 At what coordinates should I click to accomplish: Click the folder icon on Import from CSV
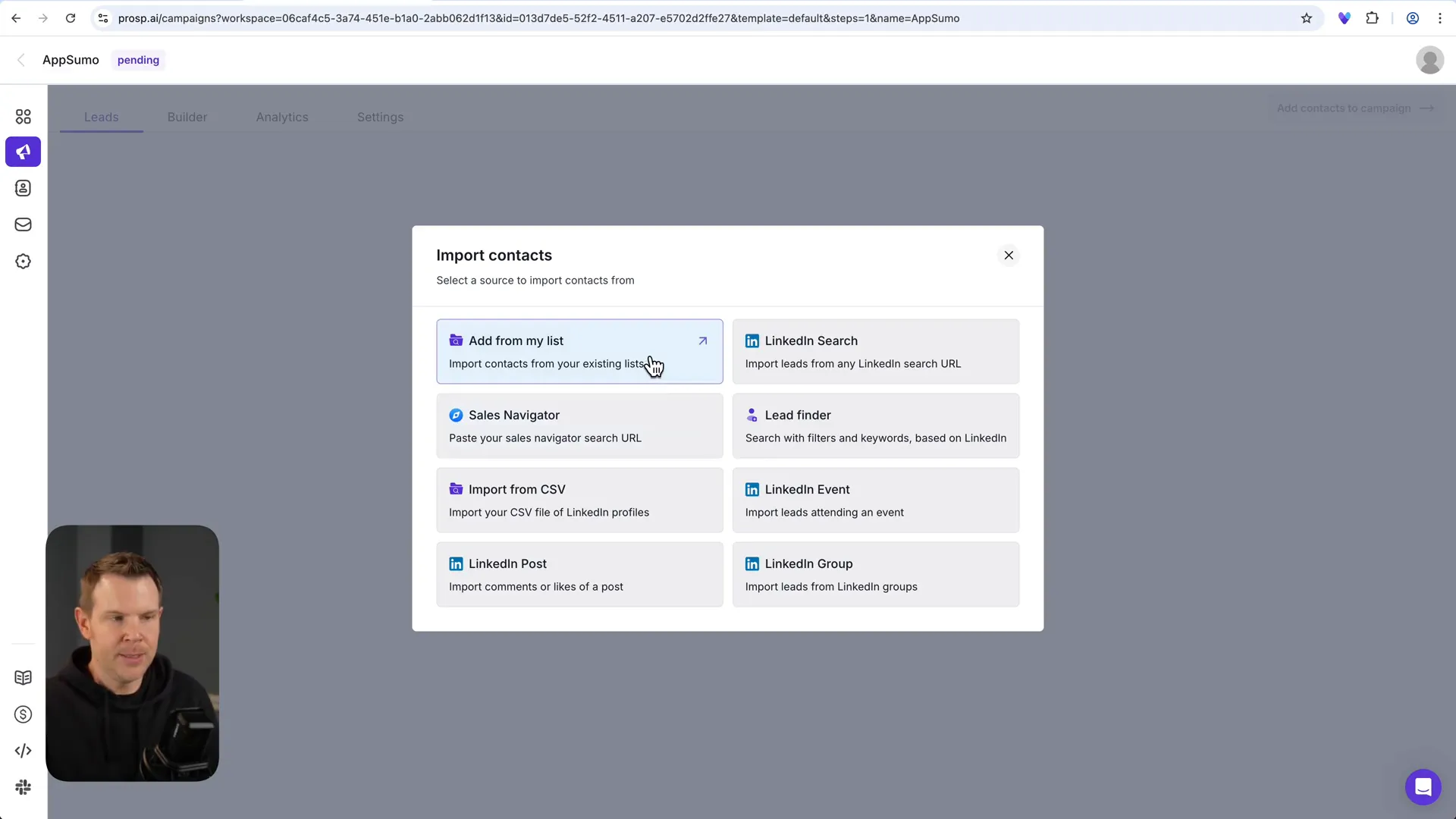click(x=456, y=489)
